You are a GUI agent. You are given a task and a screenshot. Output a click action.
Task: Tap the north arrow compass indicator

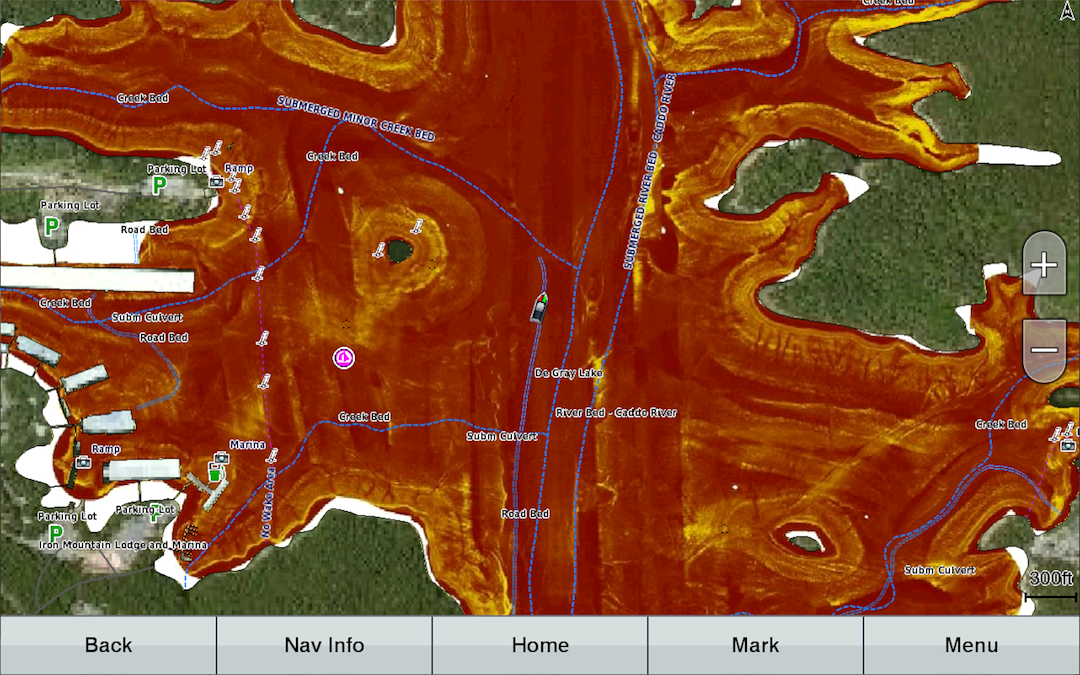click(1066, 12)
